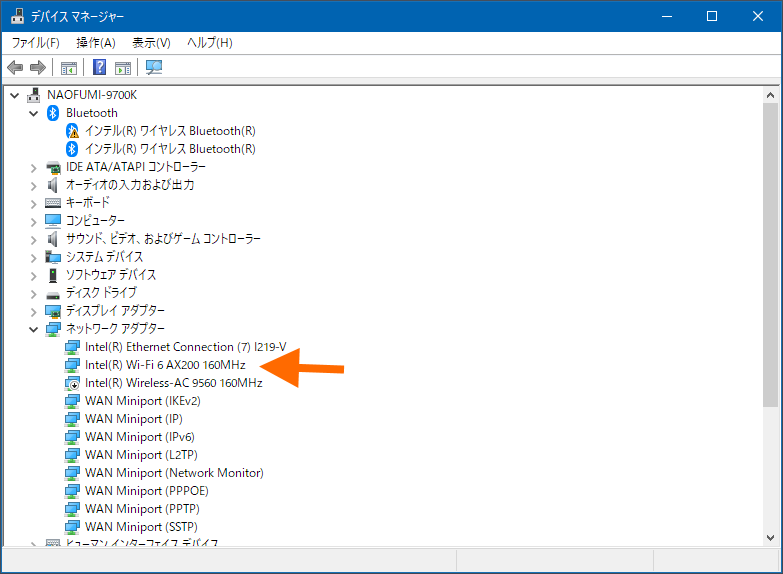
Task: Click Intel Ethernet Connection I219-V adapter icon
Action: click(72, 347)
